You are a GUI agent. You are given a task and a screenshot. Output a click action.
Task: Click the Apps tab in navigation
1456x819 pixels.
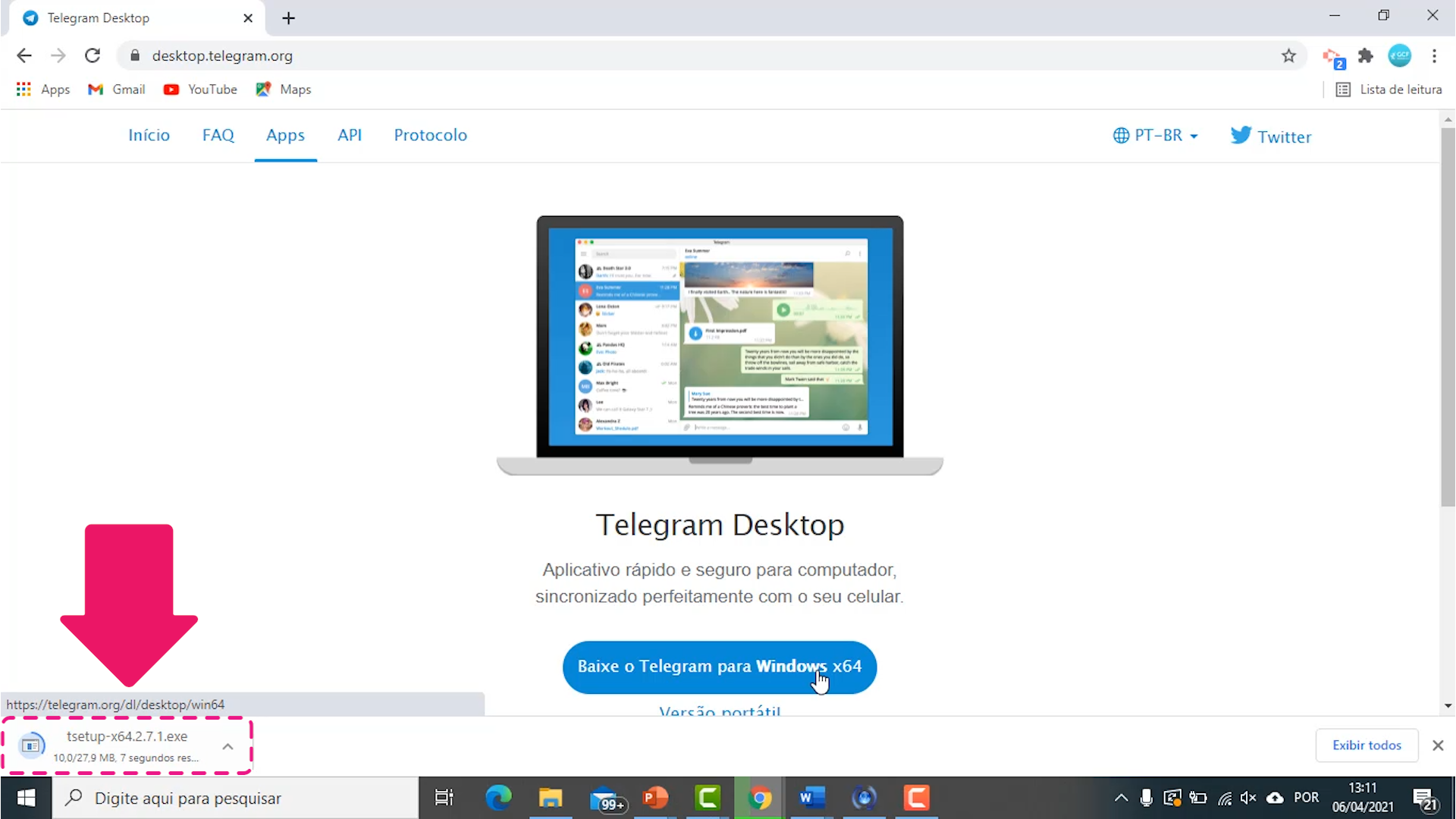point(285,135)
